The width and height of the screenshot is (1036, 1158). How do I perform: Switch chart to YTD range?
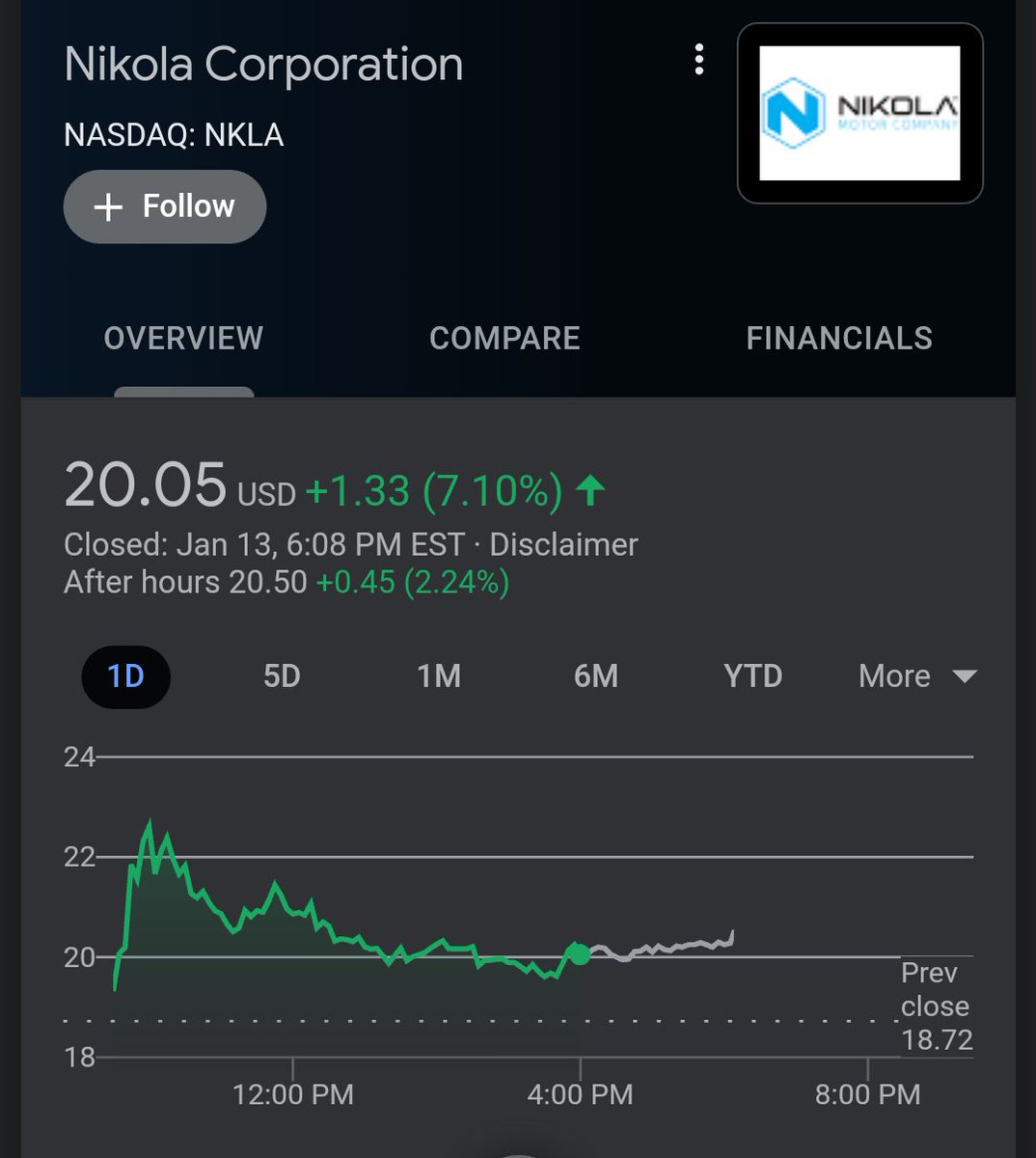pyautogui.click(x=753, y=675)
